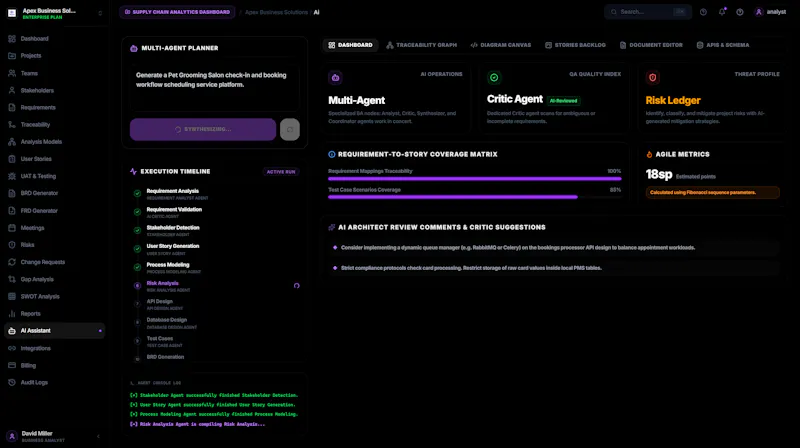This screenshot has width=800, height=448.
Task: Open the Requirements section
Action: coord(54,108)
